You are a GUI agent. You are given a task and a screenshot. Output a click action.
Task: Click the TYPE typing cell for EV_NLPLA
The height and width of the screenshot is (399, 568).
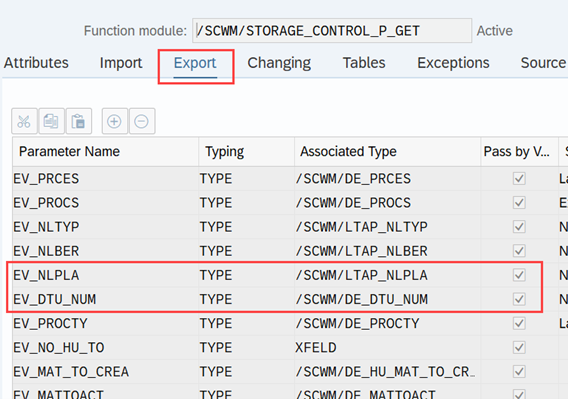[246, 275]
